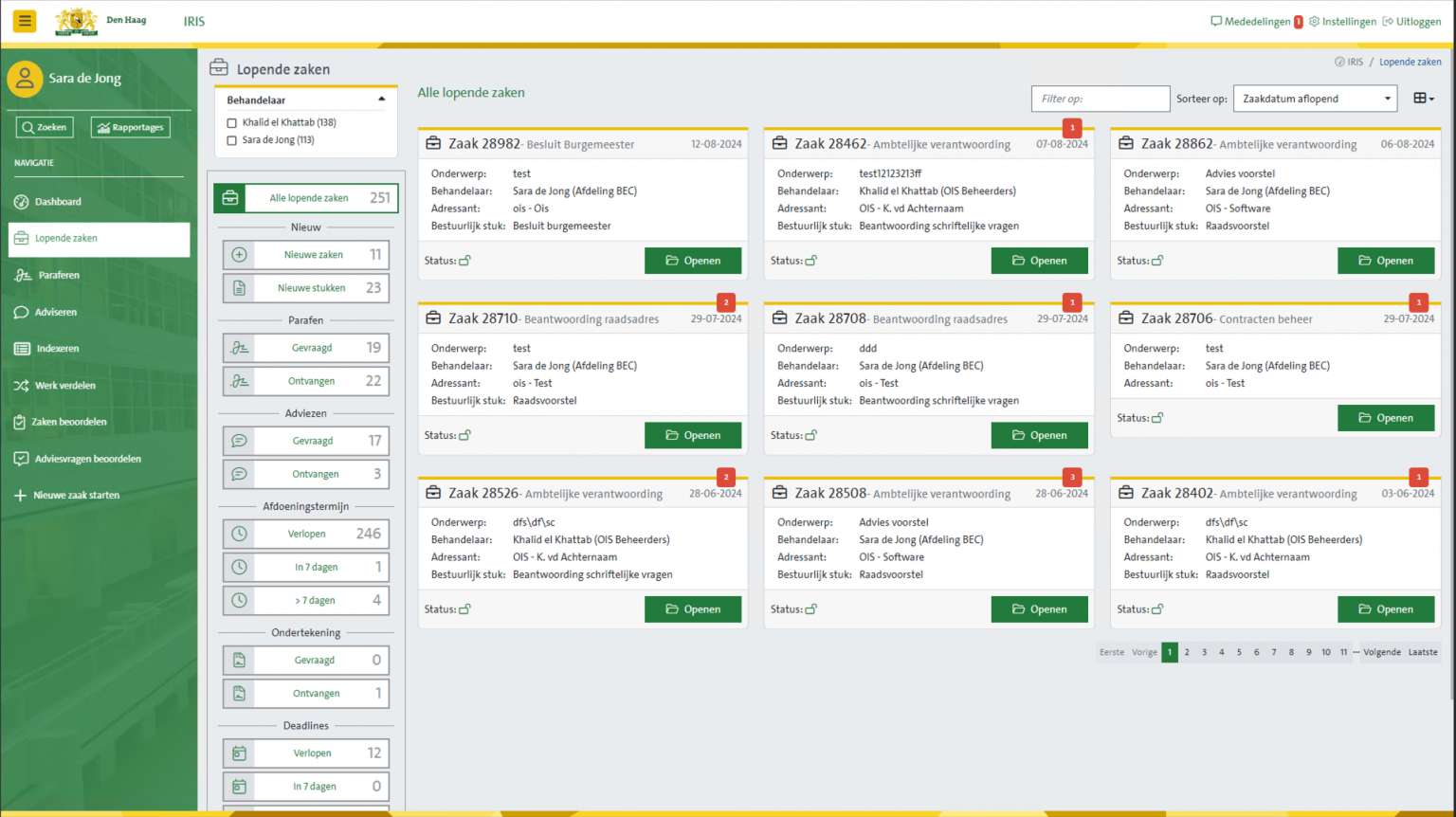This screenshot has width=1456, height=817.
Task: Open Zaak 28710 with Openen button
Action: [693, 435]
